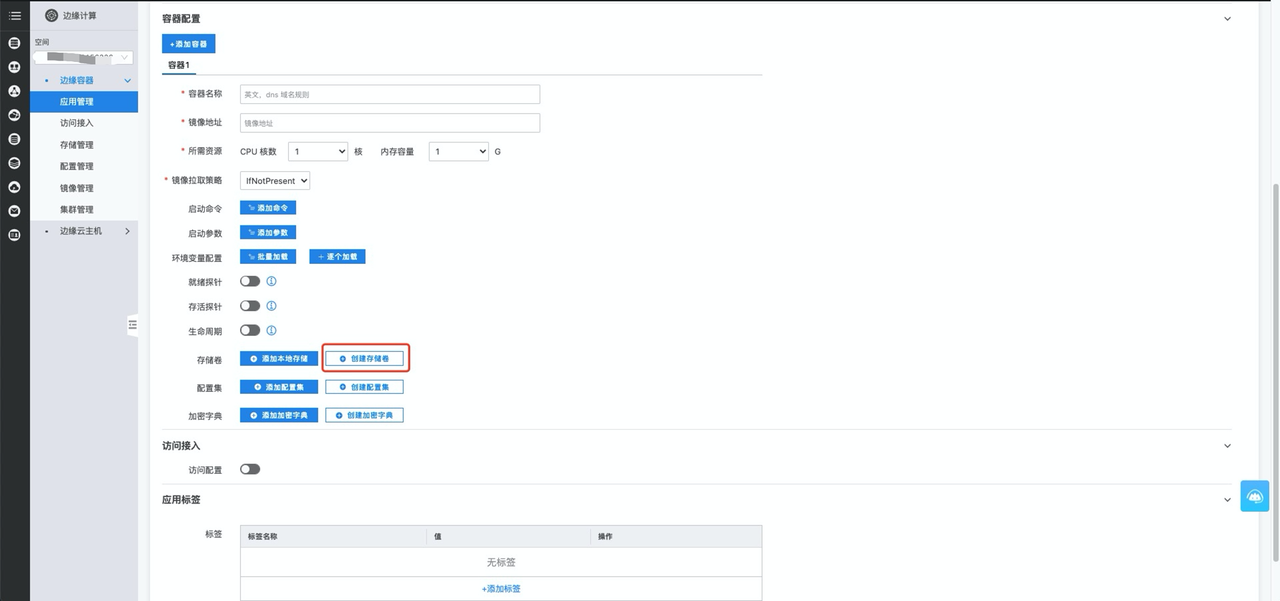The image size is (1280, 601).
Task: Click the 添加本地存储 button
Action: click(x=279, y=358)
